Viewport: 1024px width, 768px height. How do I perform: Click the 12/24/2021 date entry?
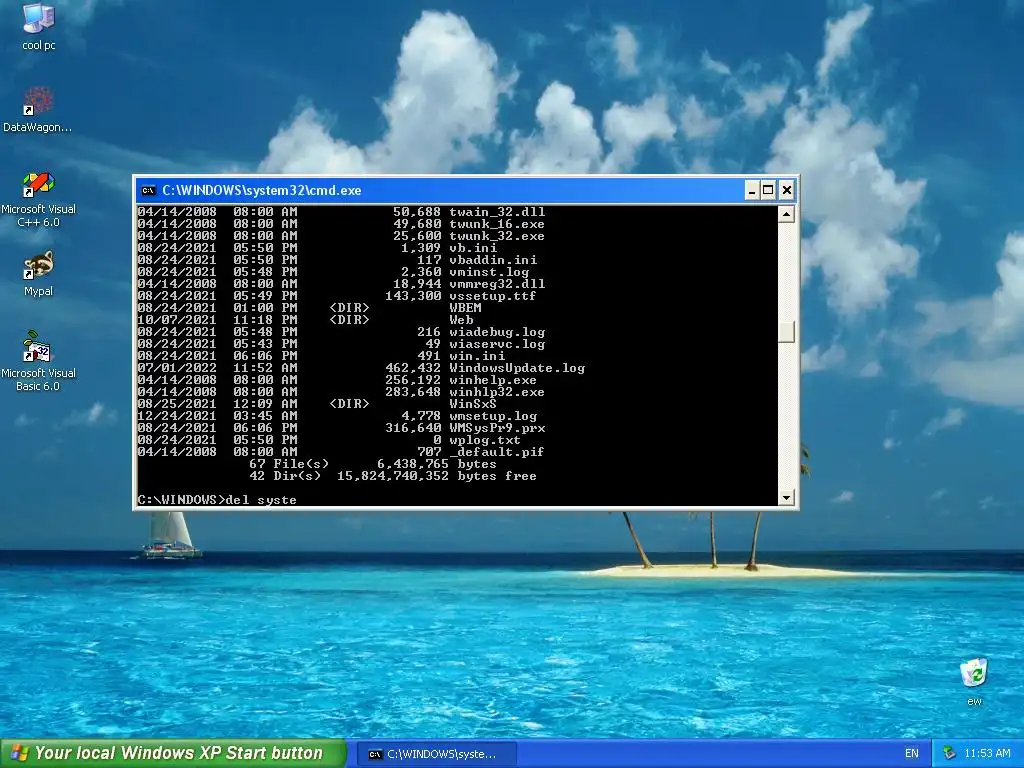[x=177, y=416]
